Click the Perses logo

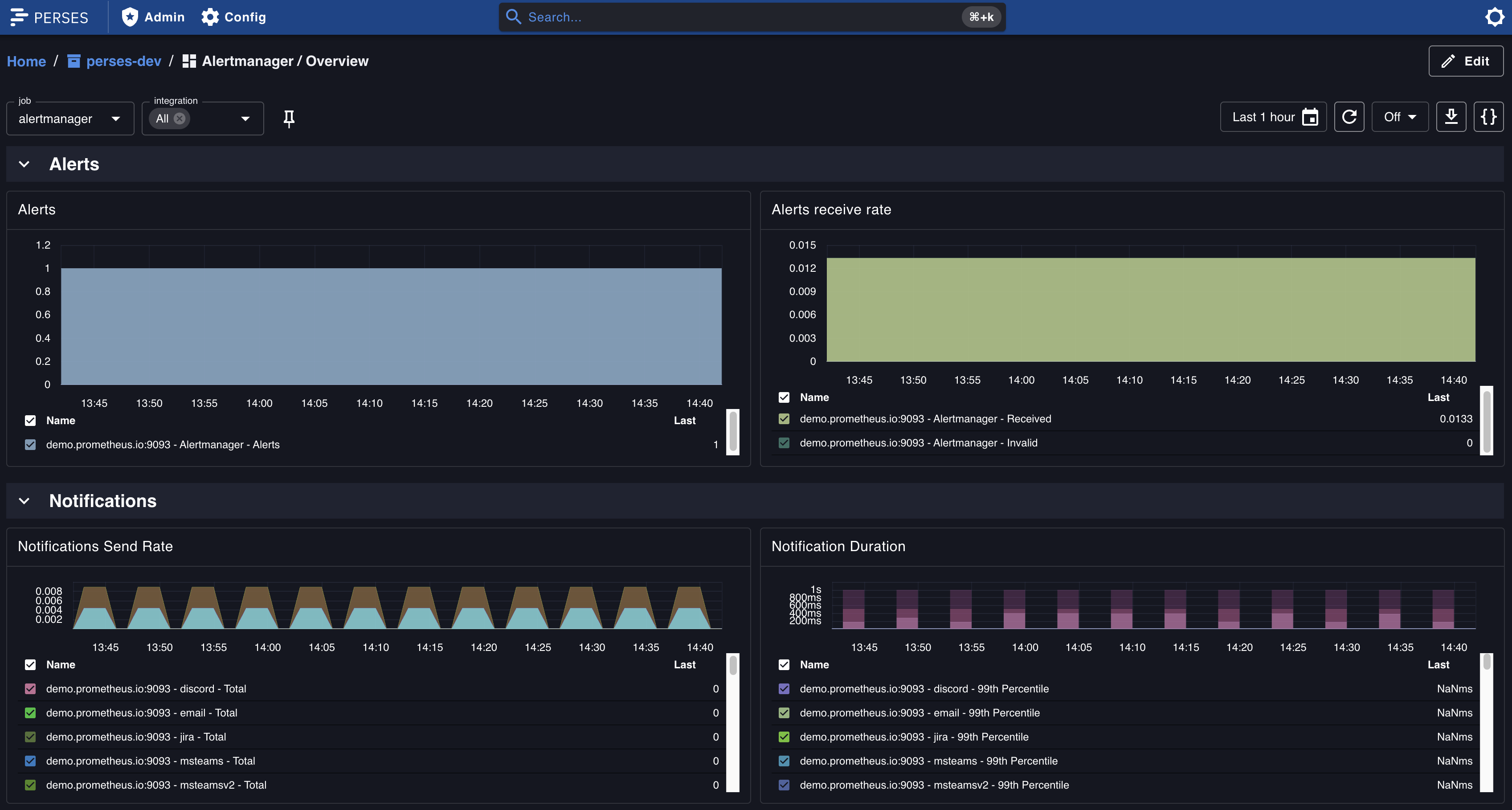pyautogui.click(x=49, y=17)
